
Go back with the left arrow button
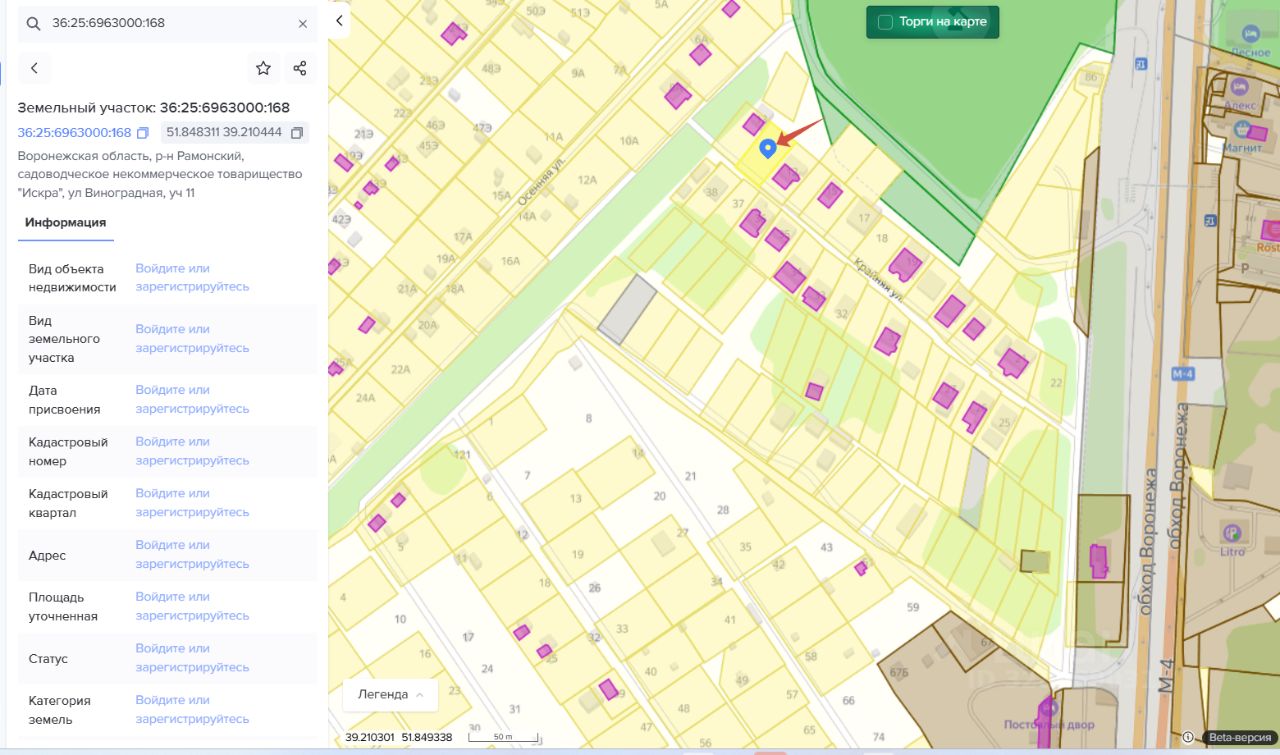[34, 68]
